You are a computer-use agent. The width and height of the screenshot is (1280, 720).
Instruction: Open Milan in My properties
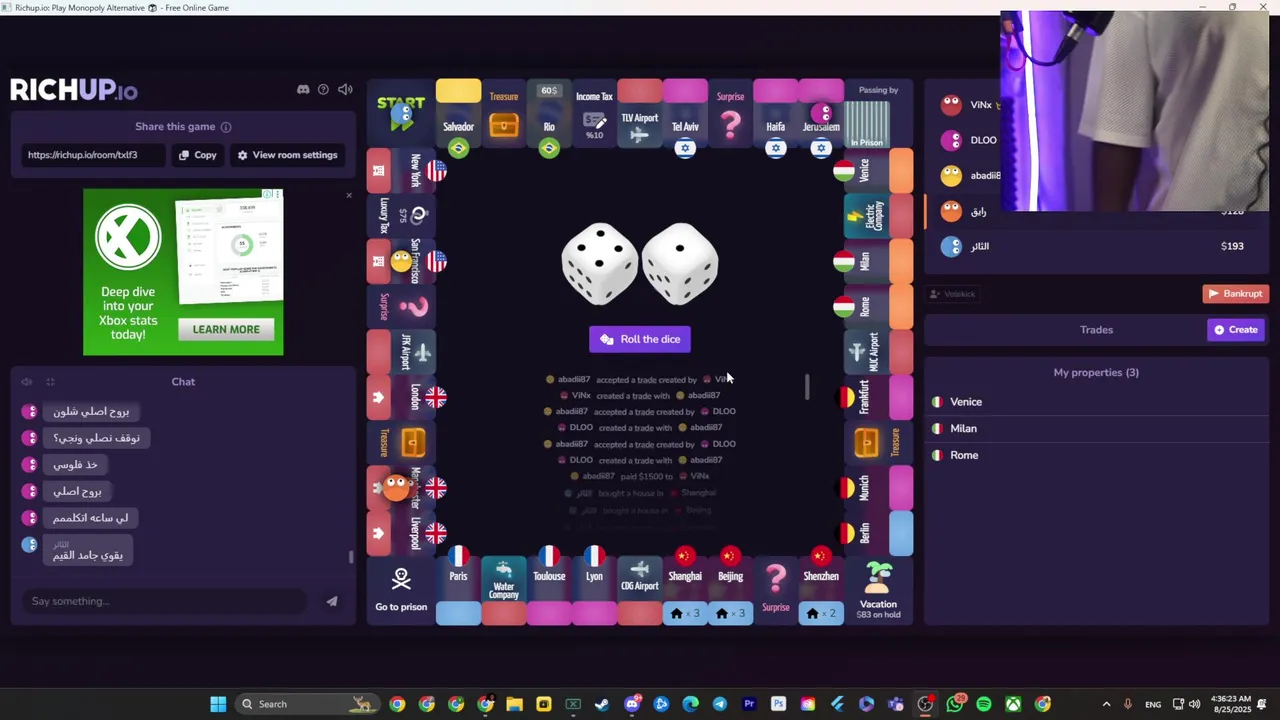coord(1096,428)
